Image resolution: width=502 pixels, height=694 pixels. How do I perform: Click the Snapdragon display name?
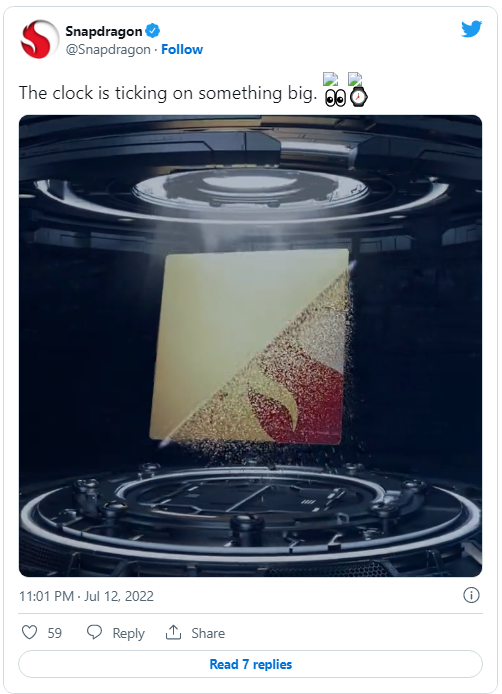104,31
